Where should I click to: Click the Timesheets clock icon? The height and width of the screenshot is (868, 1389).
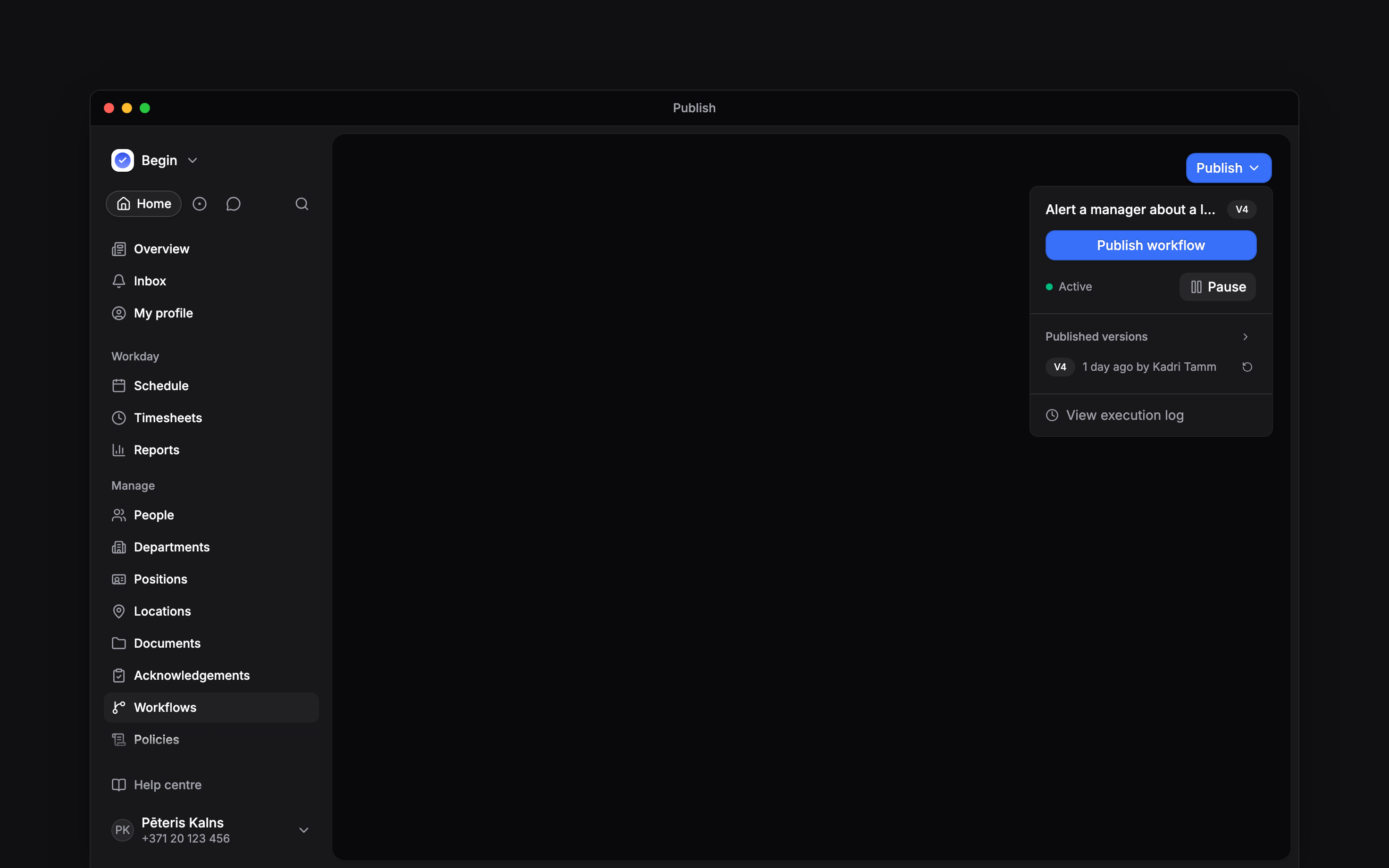pyautogui.click(x=119, y=418)
